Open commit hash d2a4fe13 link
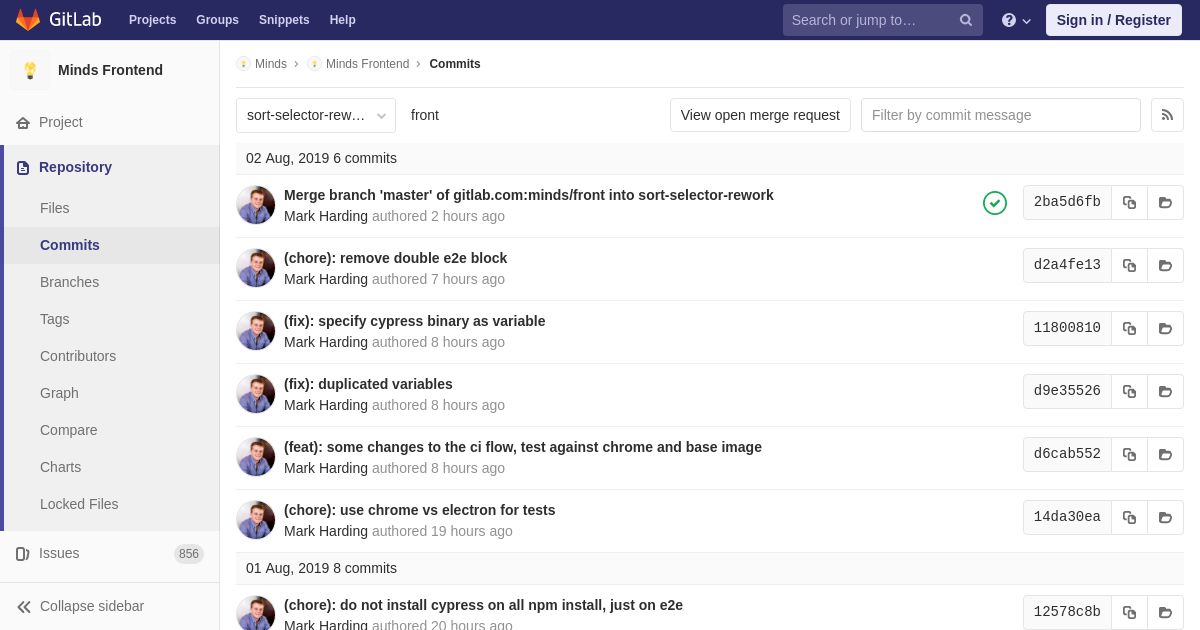 pos(1067,265)
